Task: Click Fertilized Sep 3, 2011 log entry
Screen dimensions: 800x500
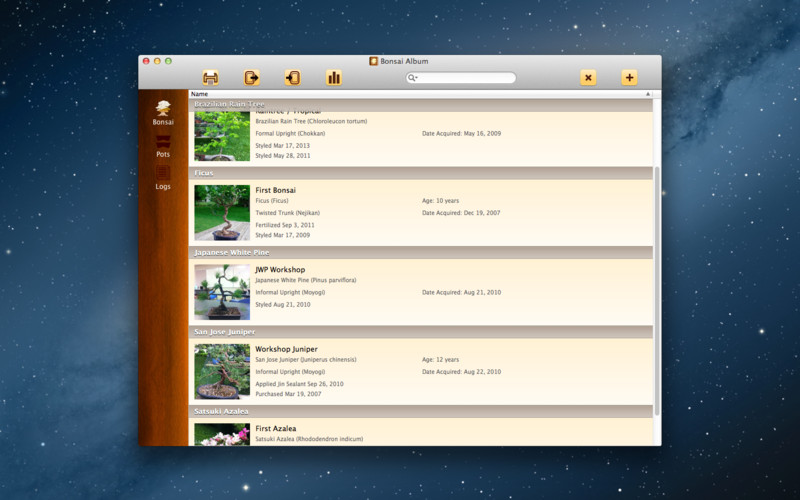Action: (x=285, y=225)
